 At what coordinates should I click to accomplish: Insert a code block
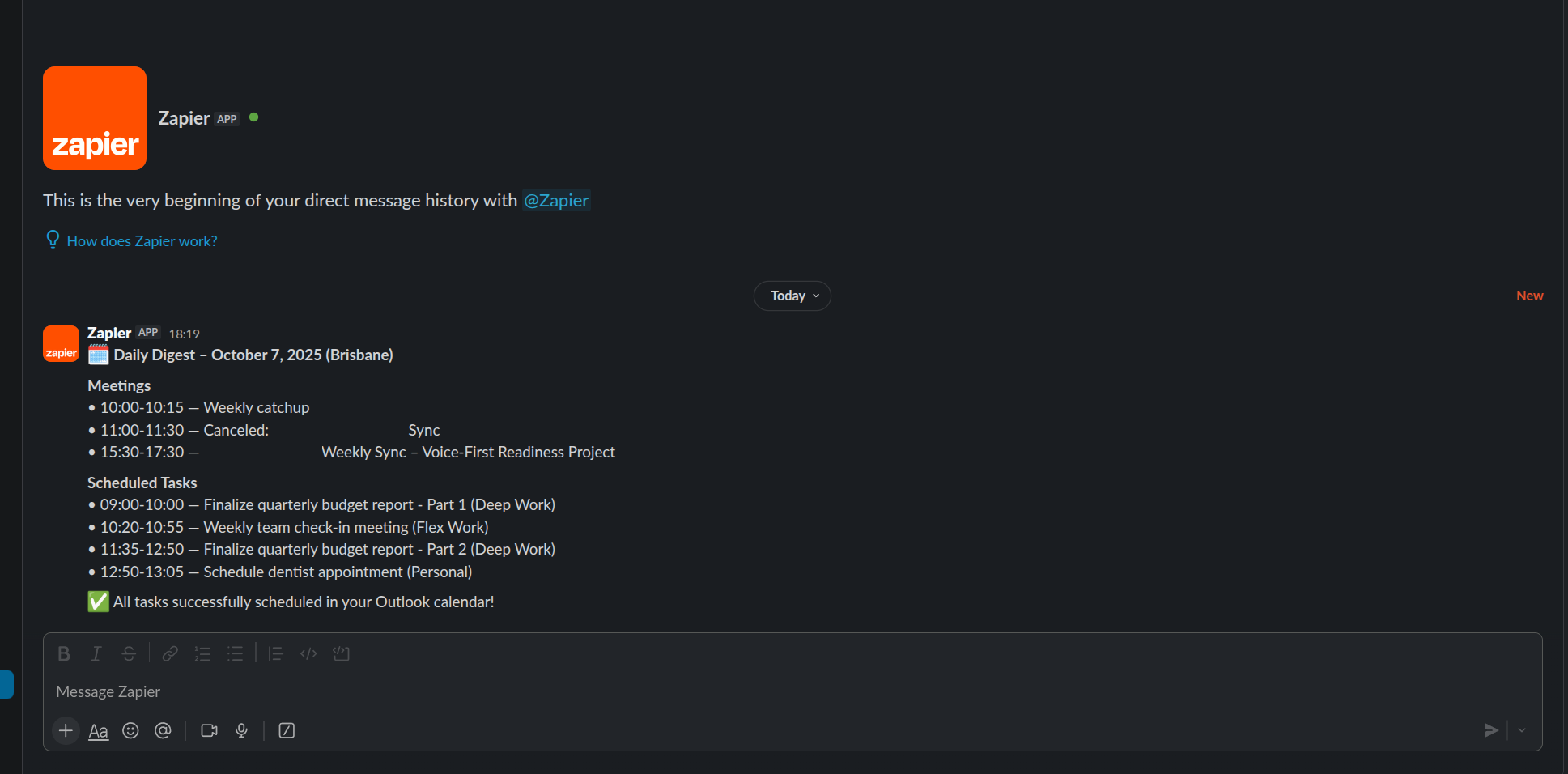point(341,653)
